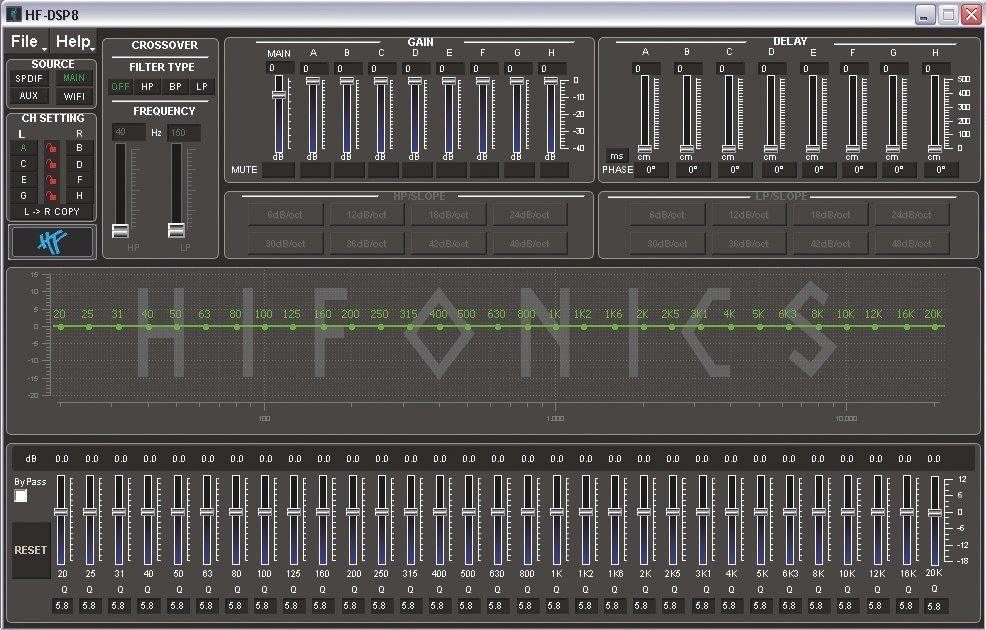This screenshot has height=630, width=986.
Task: Select WIFI as the audio source
Action: [x=74, y=96]
